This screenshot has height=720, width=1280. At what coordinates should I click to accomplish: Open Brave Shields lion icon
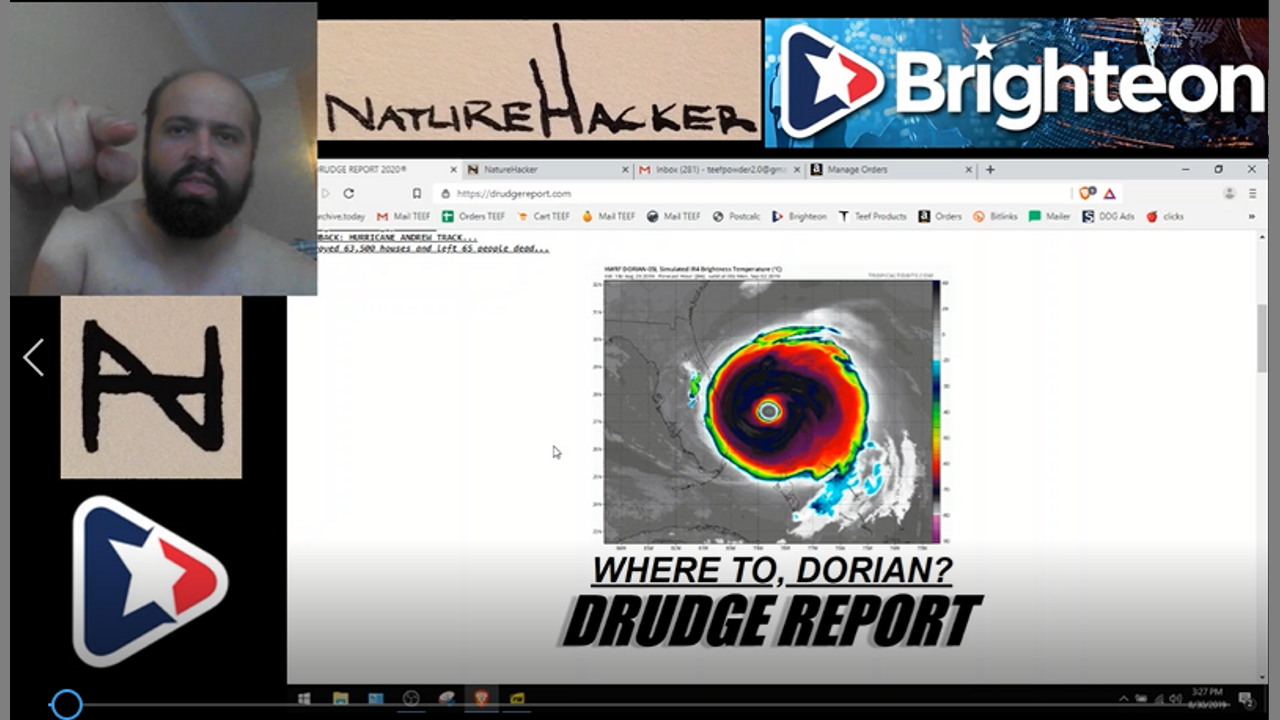pos(1086,193)
